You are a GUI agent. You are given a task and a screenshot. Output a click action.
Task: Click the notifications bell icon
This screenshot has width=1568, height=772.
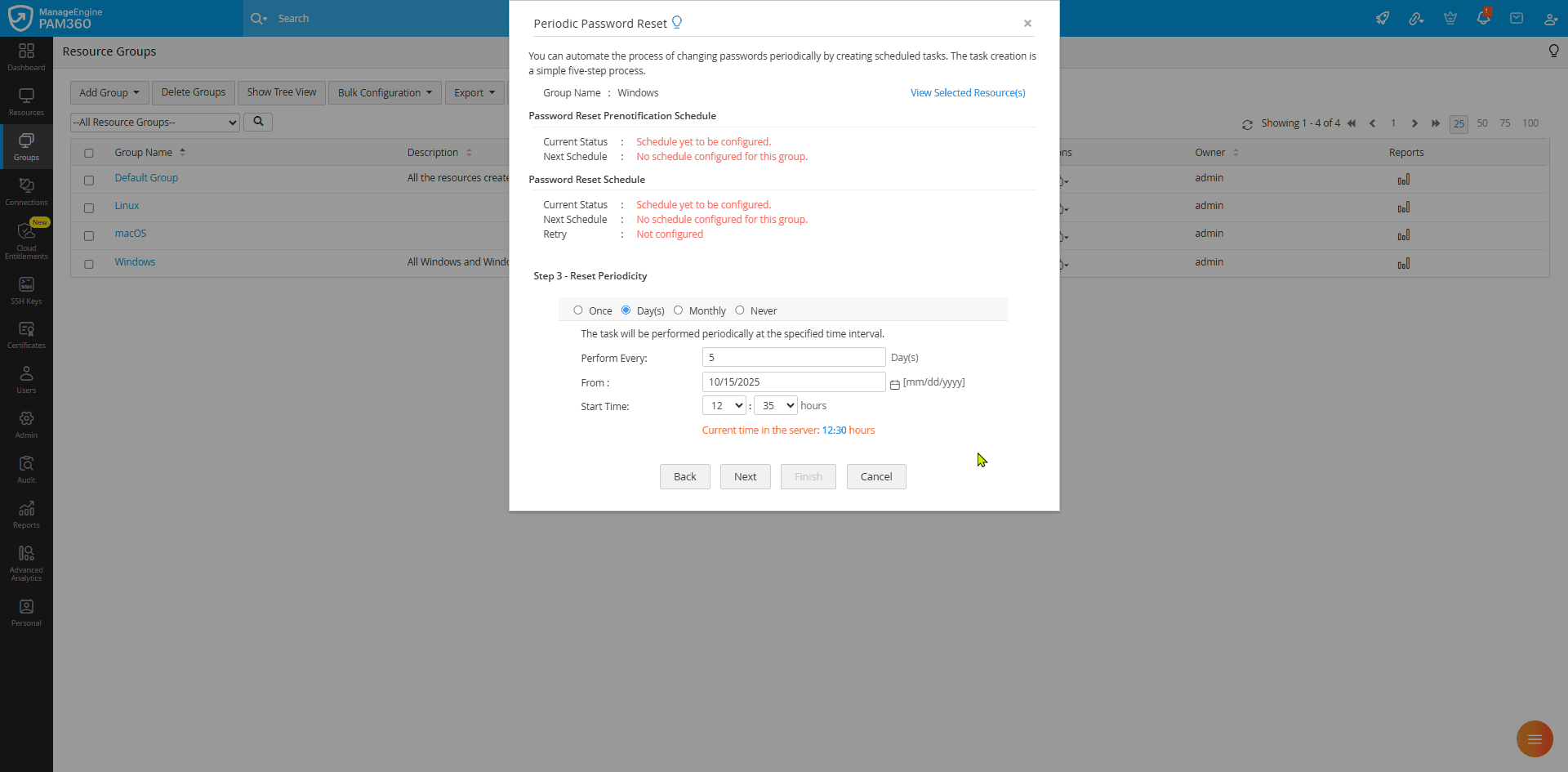click(1483, 18)
